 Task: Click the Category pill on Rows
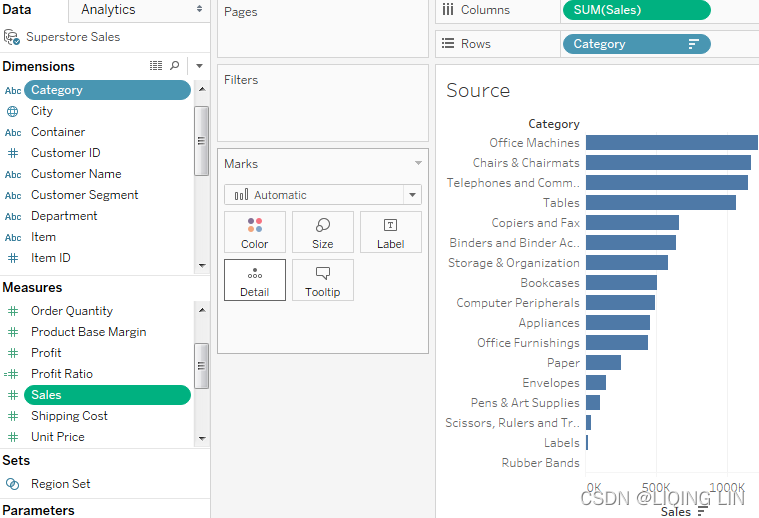point(637,44)
